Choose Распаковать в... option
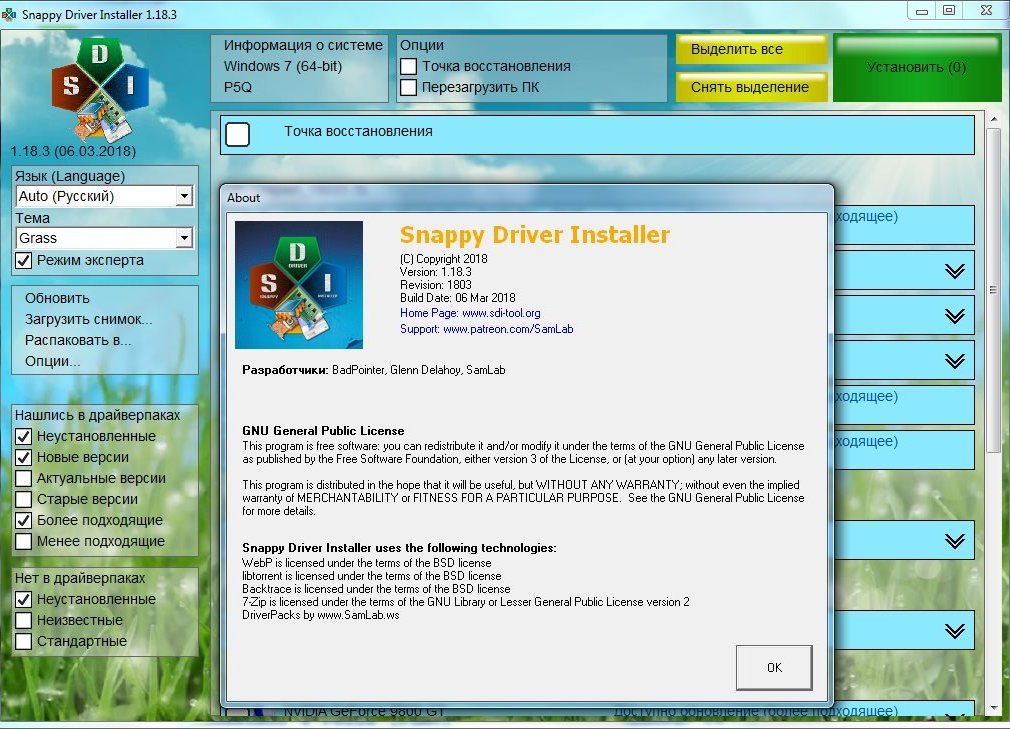Image resolution: width=1010 pixels, height=729 pixels. (x=78, y=340)
